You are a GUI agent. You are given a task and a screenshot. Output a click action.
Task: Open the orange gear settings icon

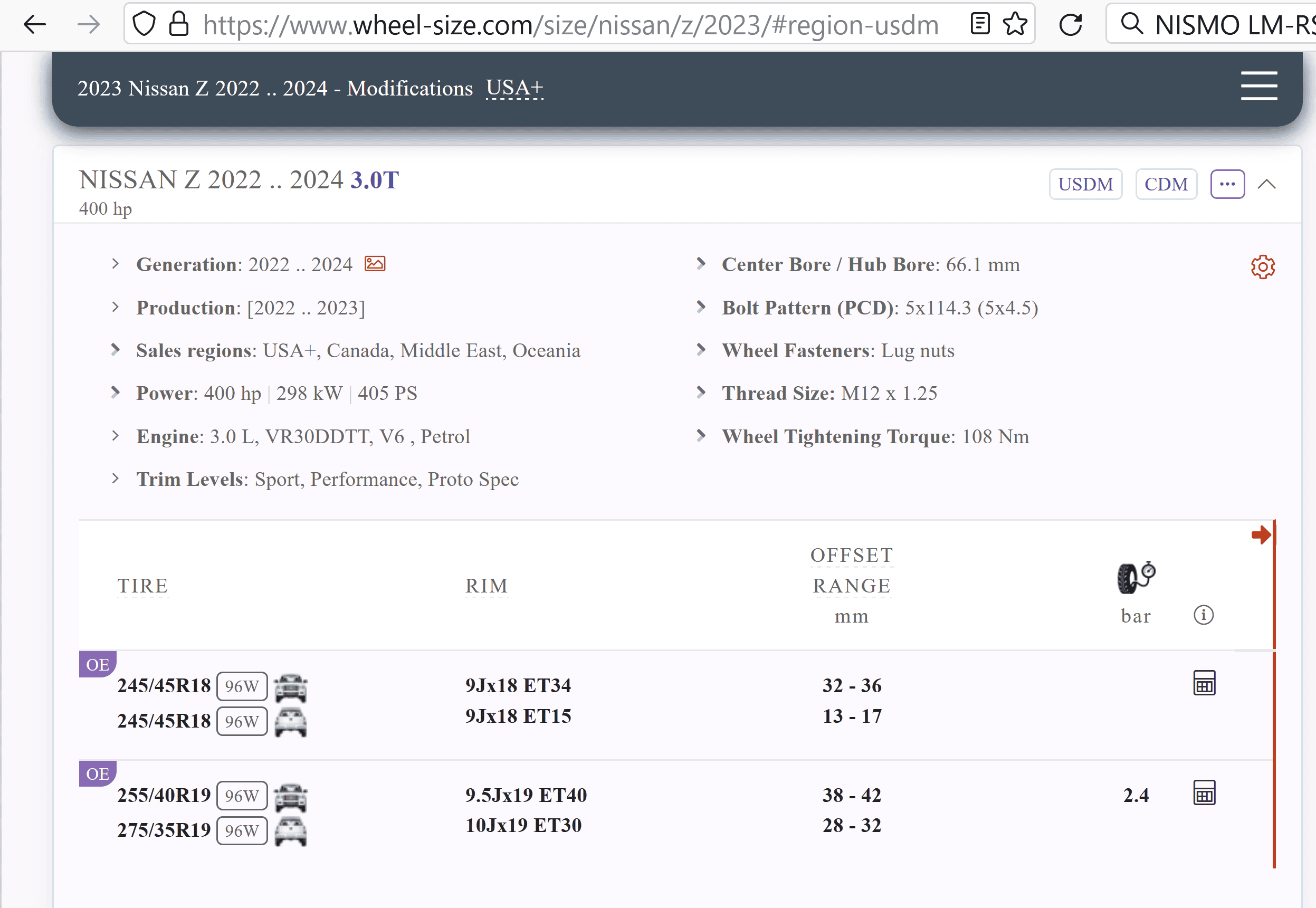[x=1263, y=267]
